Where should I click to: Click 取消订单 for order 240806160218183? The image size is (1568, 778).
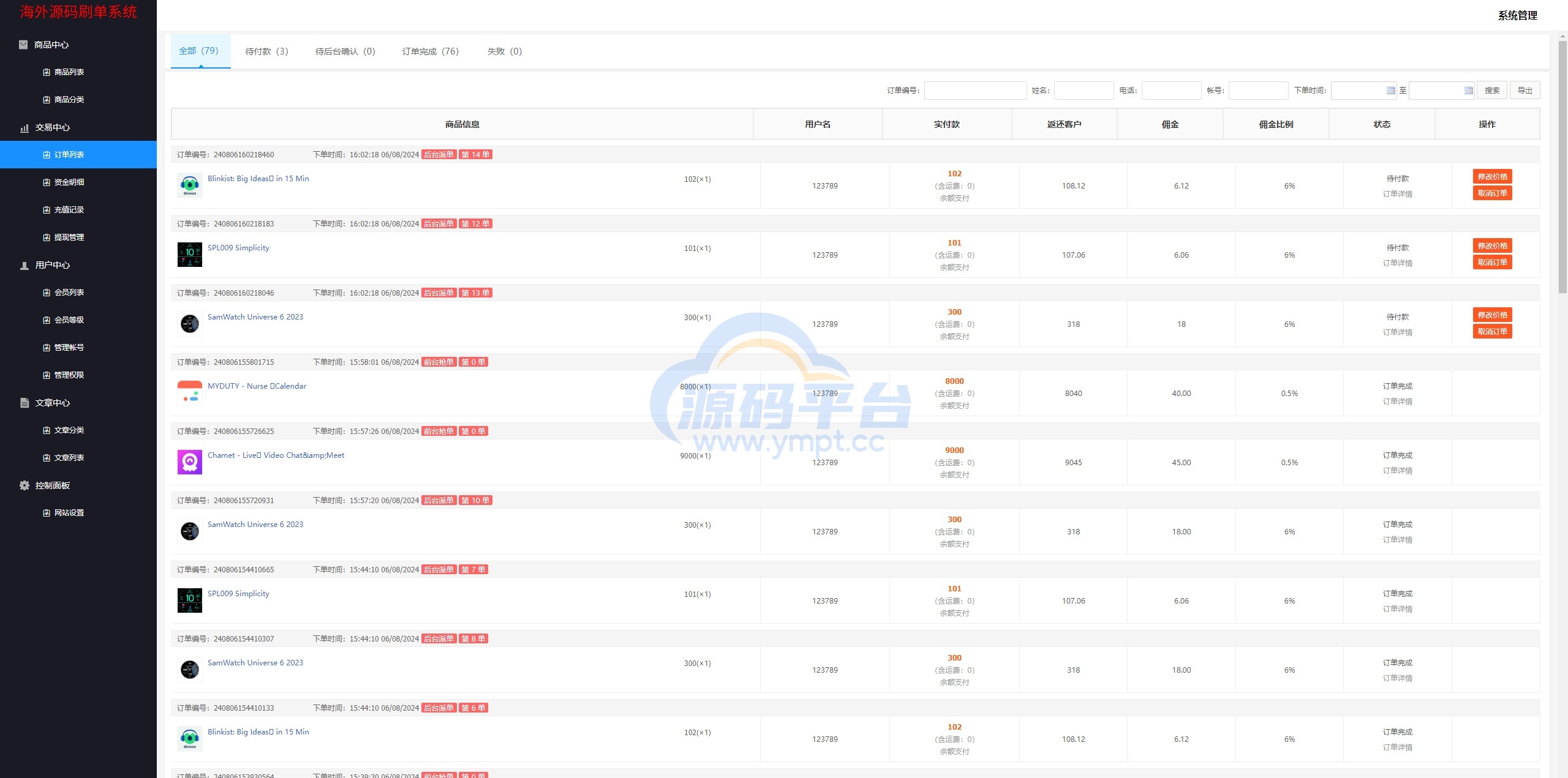(1492, 263)
